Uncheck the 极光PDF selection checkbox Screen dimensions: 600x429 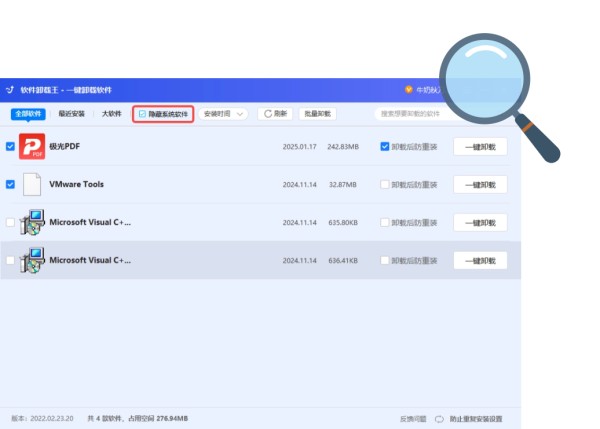[x=10, y=147]
